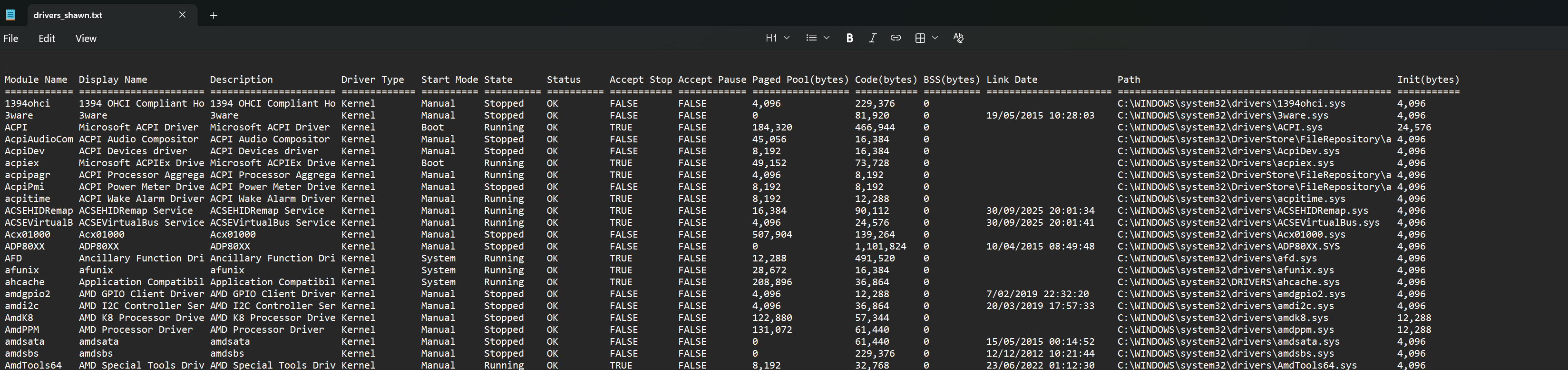
Task: Click the path ending in amdk8.sys
Action: (1223, 318)
